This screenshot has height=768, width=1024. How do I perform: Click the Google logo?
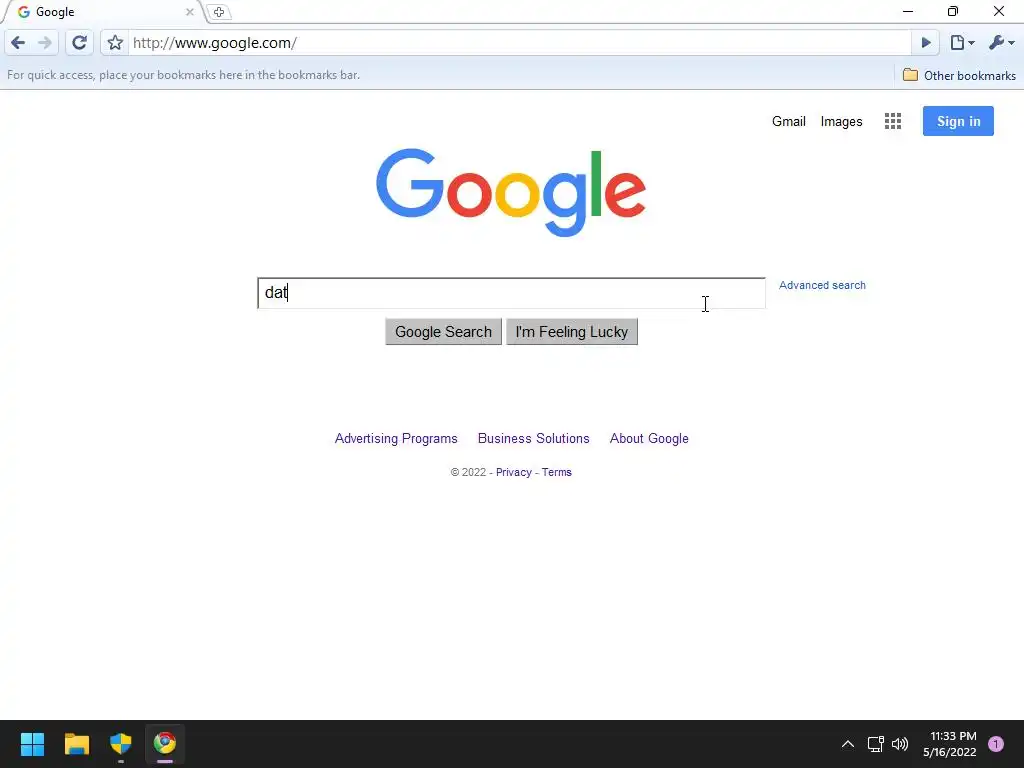click(511, 192)
